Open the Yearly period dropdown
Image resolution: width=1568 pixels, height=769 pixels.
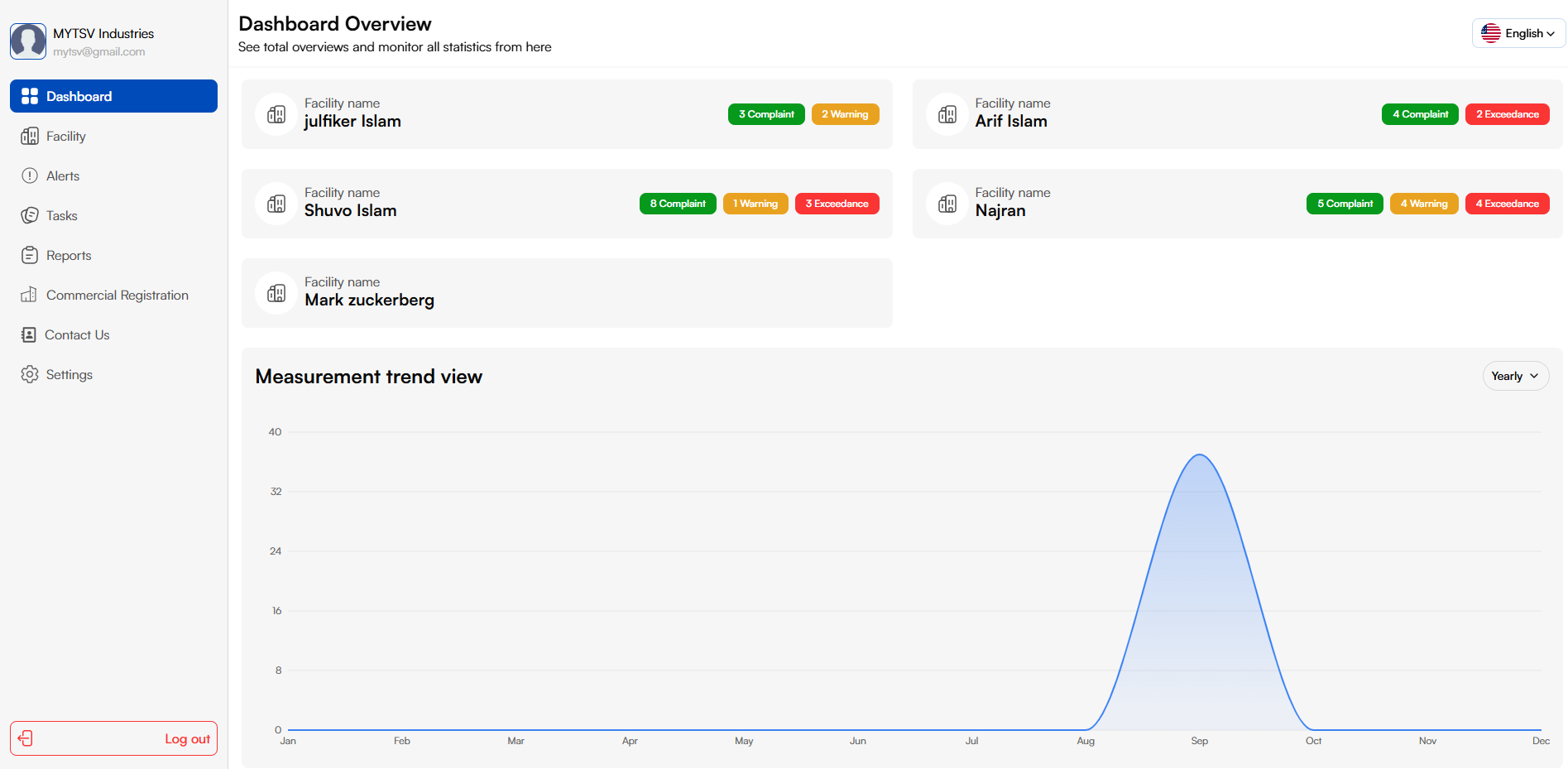1515,376
